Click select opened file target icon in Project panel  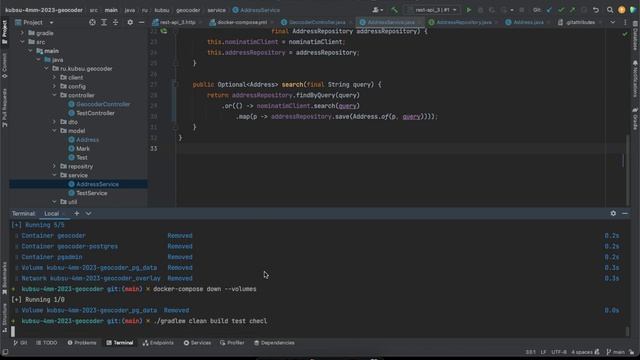tap(93, 22)
